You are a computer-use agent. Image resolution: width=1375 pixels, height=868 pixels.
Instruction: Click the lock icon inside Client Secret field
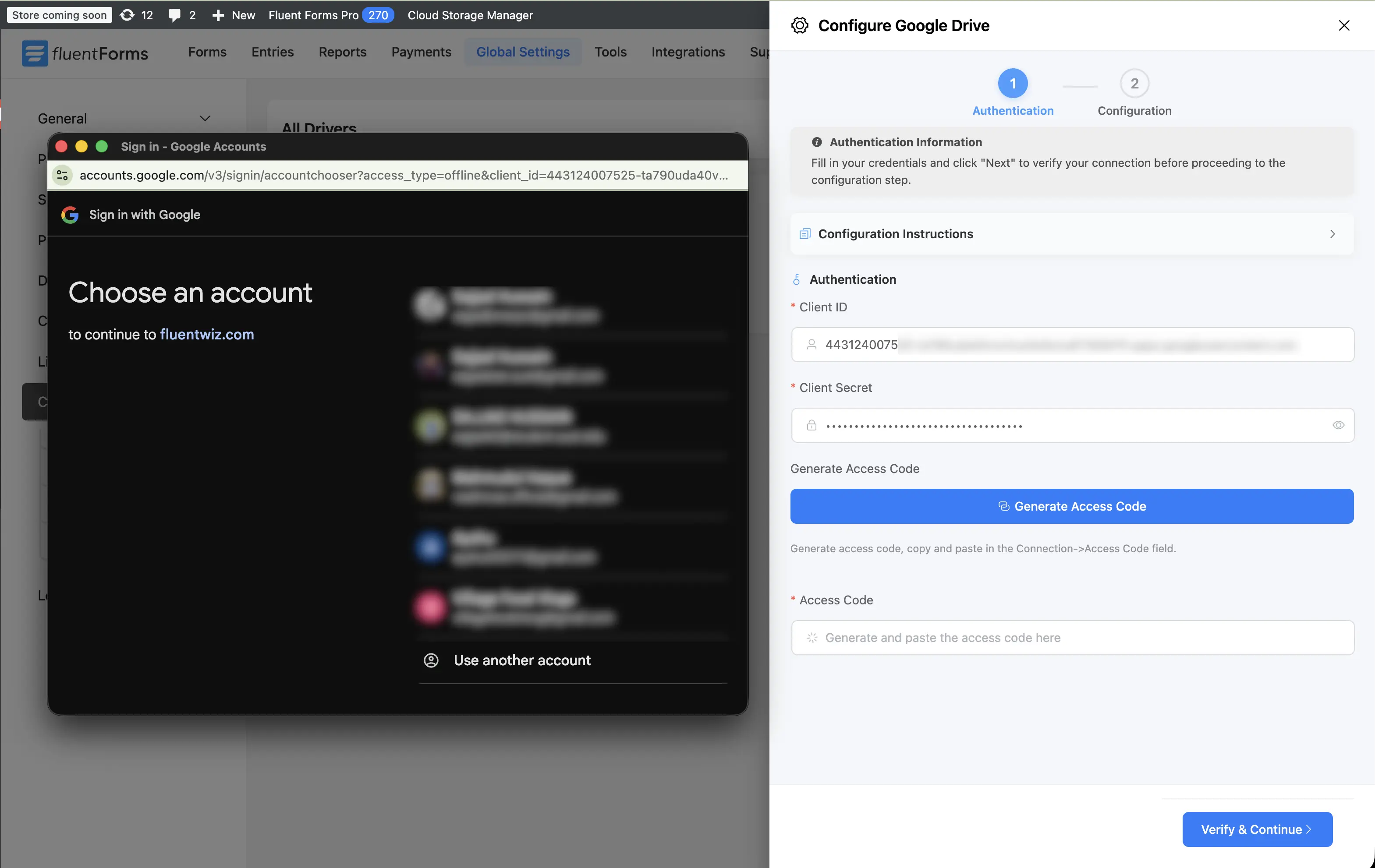click(x=812, y=425)
